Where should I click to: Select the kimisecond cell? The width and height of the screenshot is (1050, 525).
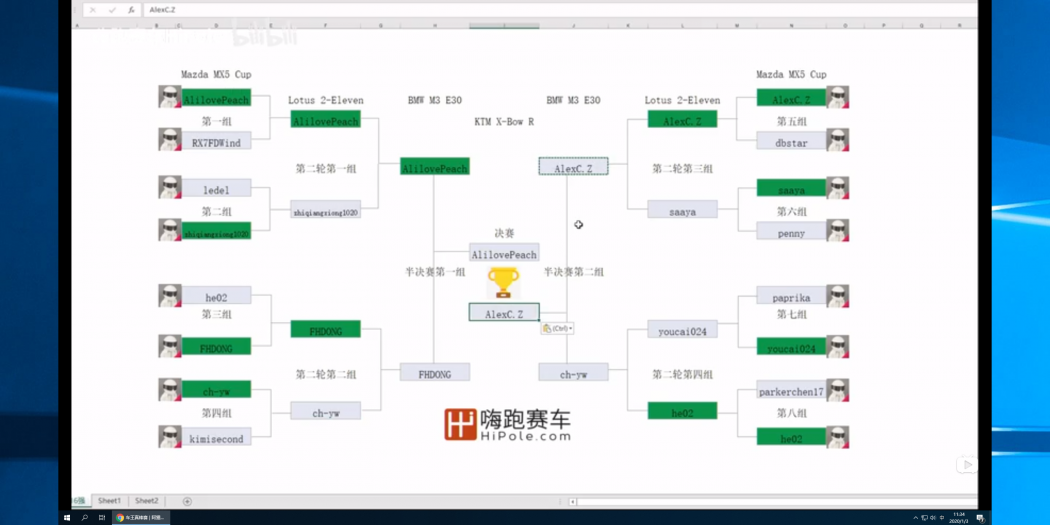(x=216, y=437)
